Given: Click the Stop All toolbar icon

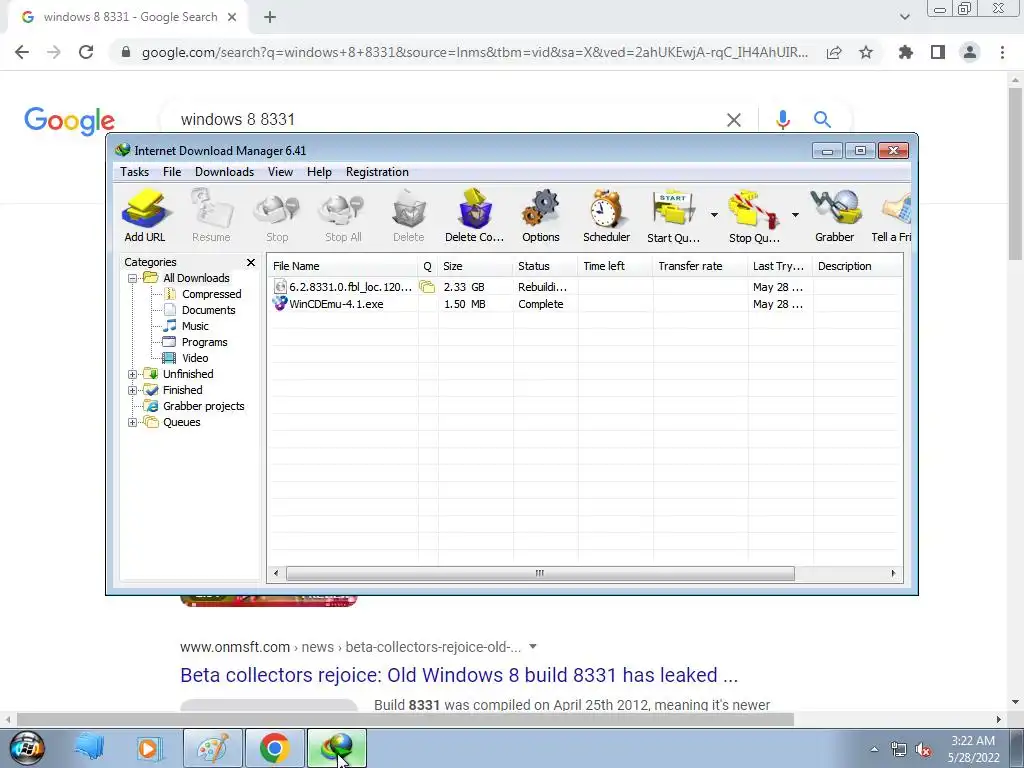Looking at the screenshot, I should tap(343, 216).
